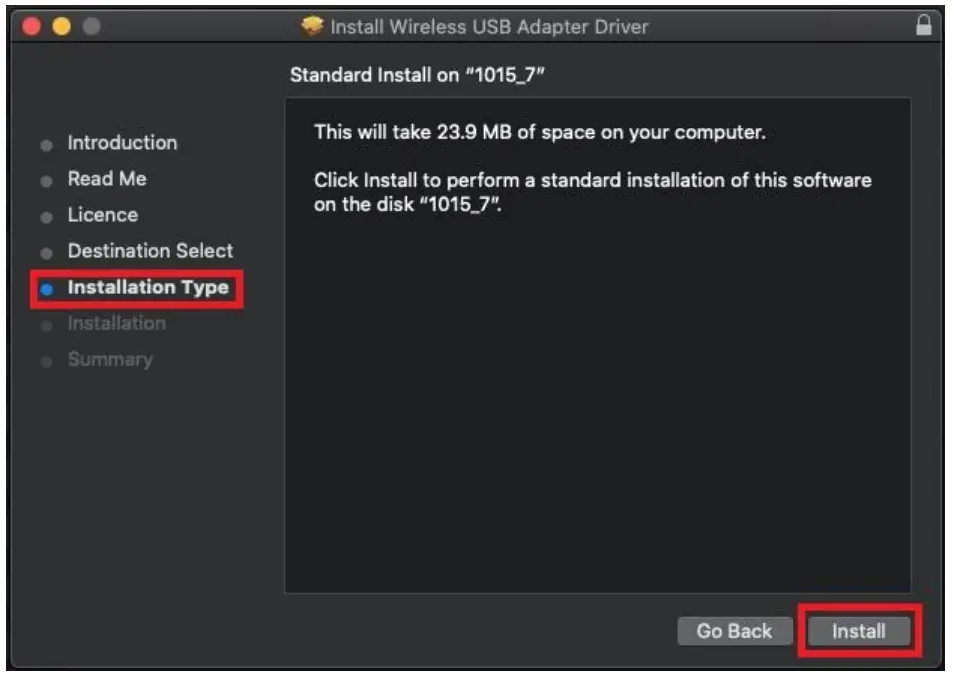Click the highlighted Installation Type step

(x=148, y=288)
